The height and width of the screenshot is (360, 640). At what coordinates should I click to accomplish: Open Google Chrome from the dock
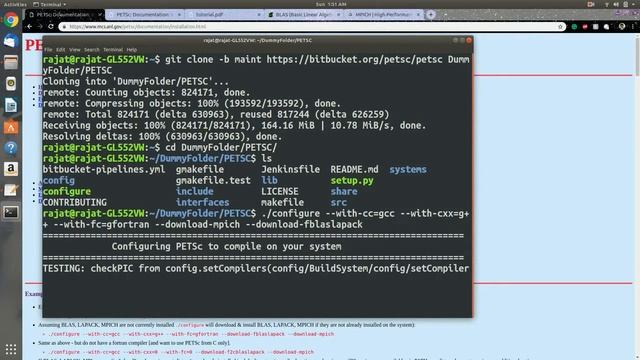[x=11, y=20]
